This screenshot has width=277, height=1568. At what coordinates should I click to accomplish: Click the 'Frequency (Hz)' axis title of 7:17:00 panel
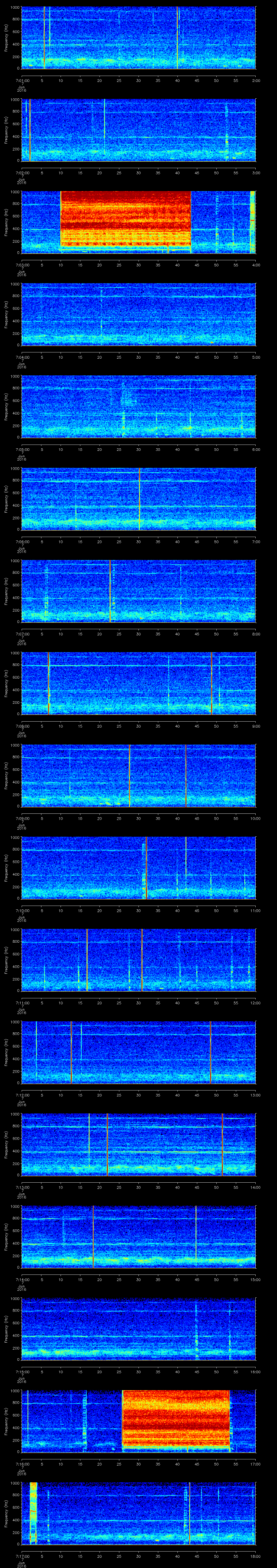[7, 1513]
